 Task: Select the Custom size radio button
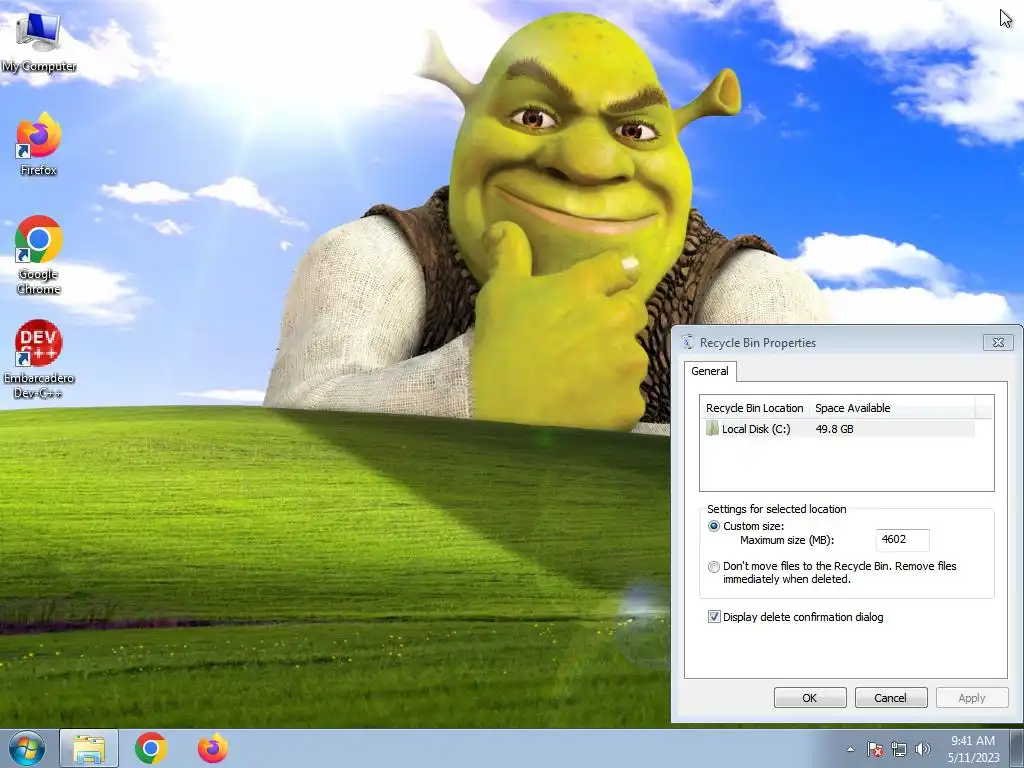click(714, 526)
